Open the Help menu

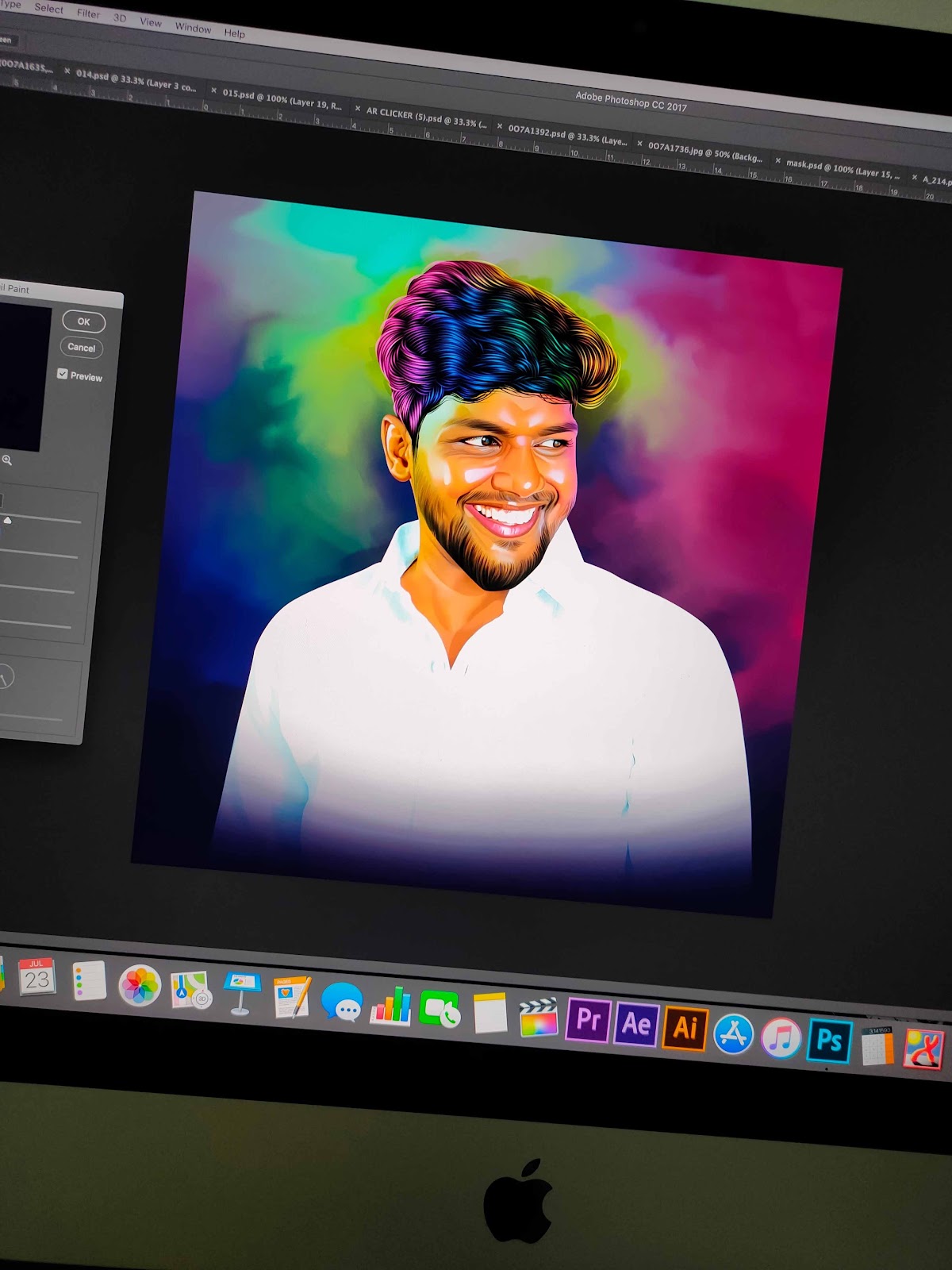point(235,33)
